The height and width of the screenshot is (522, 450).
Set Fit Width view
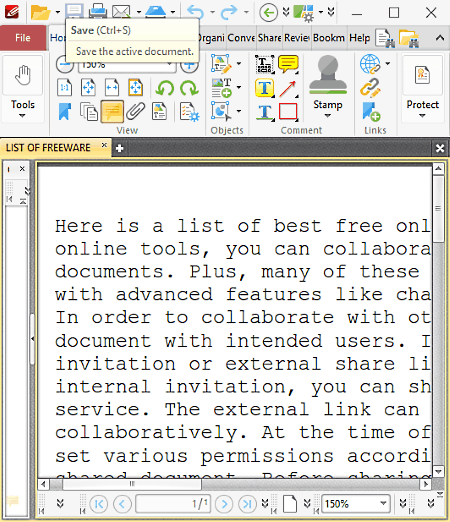112,88
